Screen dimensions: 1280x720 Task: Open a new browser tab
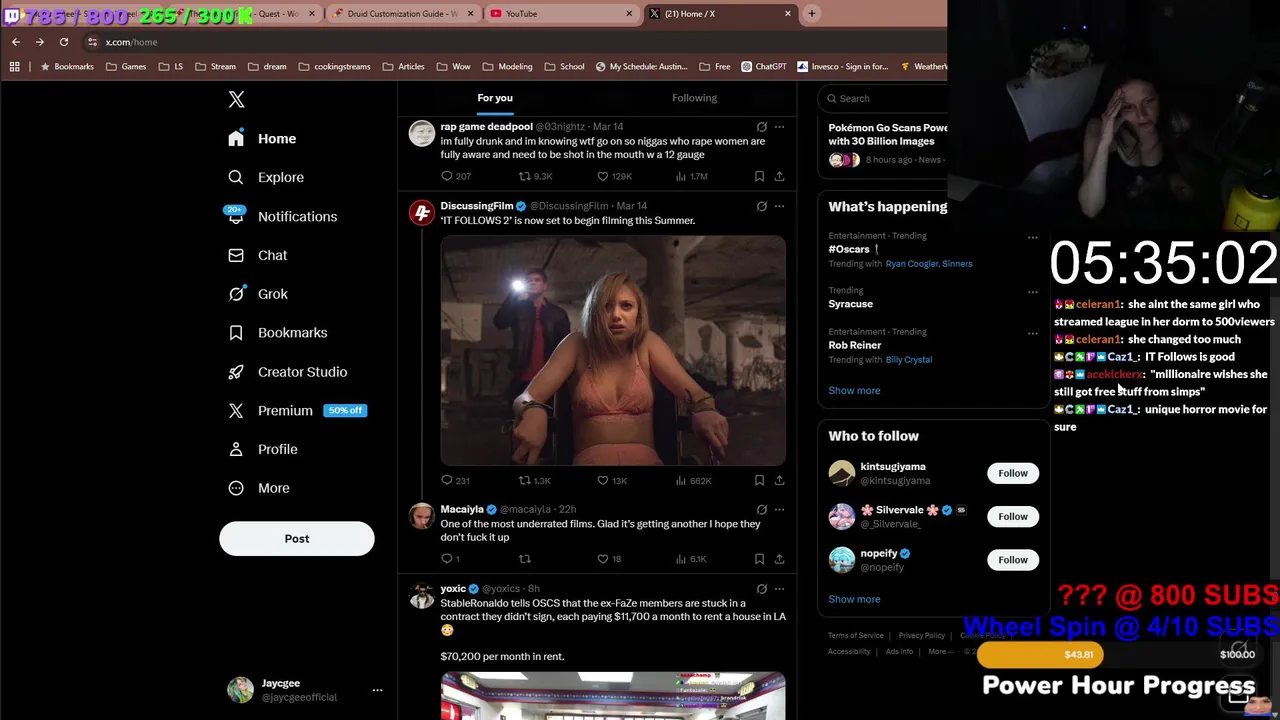click(812, 14)
